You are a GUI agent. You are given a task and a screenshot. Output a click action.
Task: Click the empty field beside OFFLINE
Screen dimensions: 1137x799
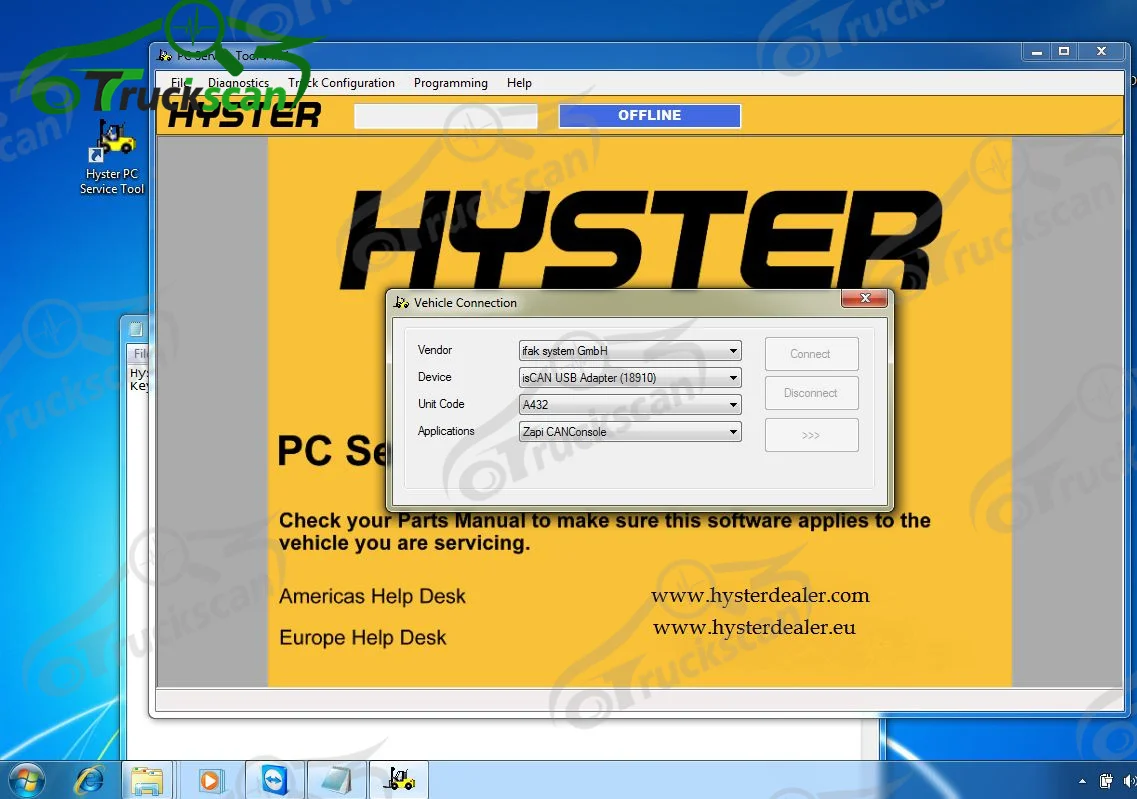click(x=446, y=116)
